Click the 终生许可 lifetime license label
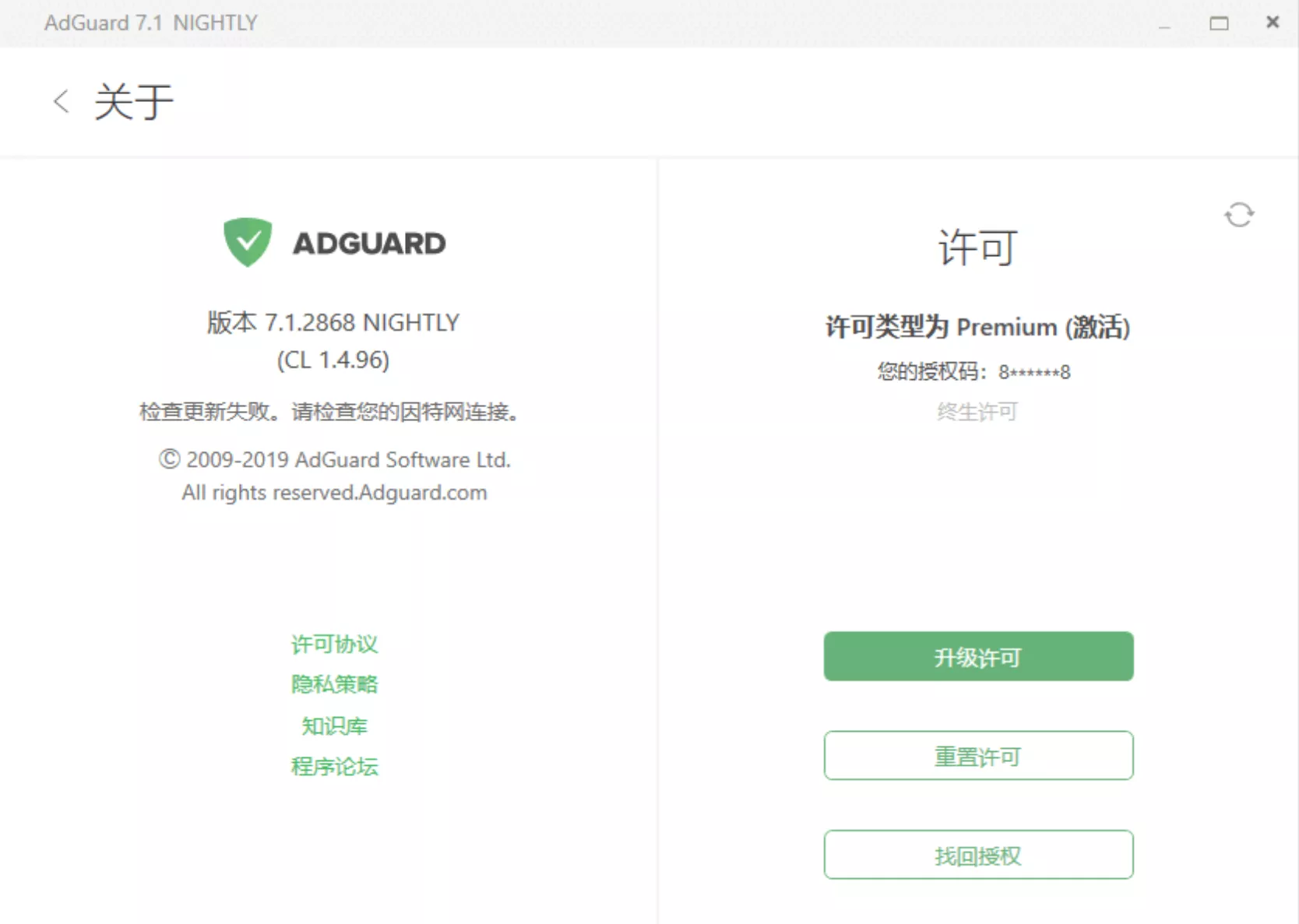 977,412
